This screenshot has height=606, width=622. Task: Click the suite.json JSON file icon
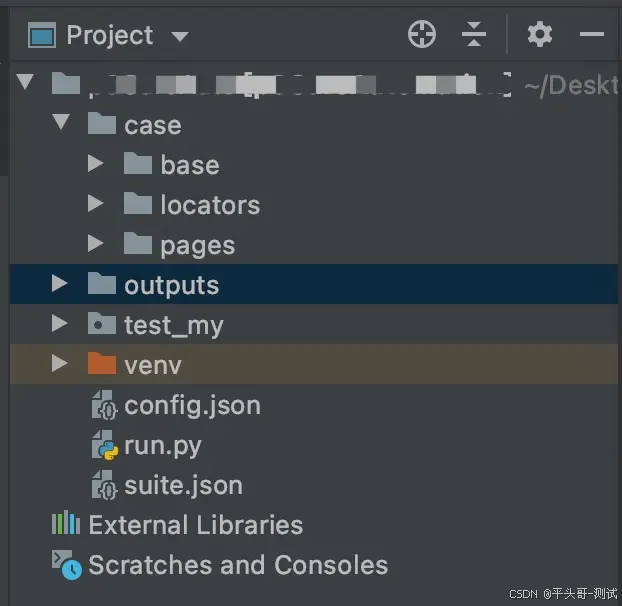point(104,485)
